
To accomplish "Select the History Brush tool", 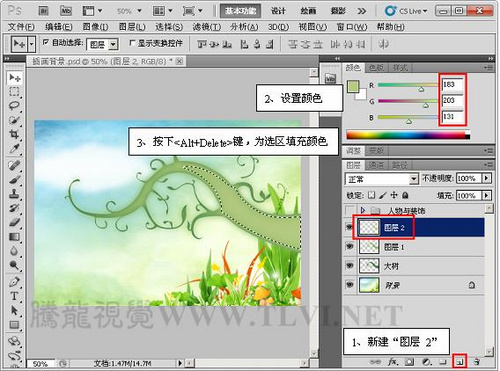I will (15, 208).
